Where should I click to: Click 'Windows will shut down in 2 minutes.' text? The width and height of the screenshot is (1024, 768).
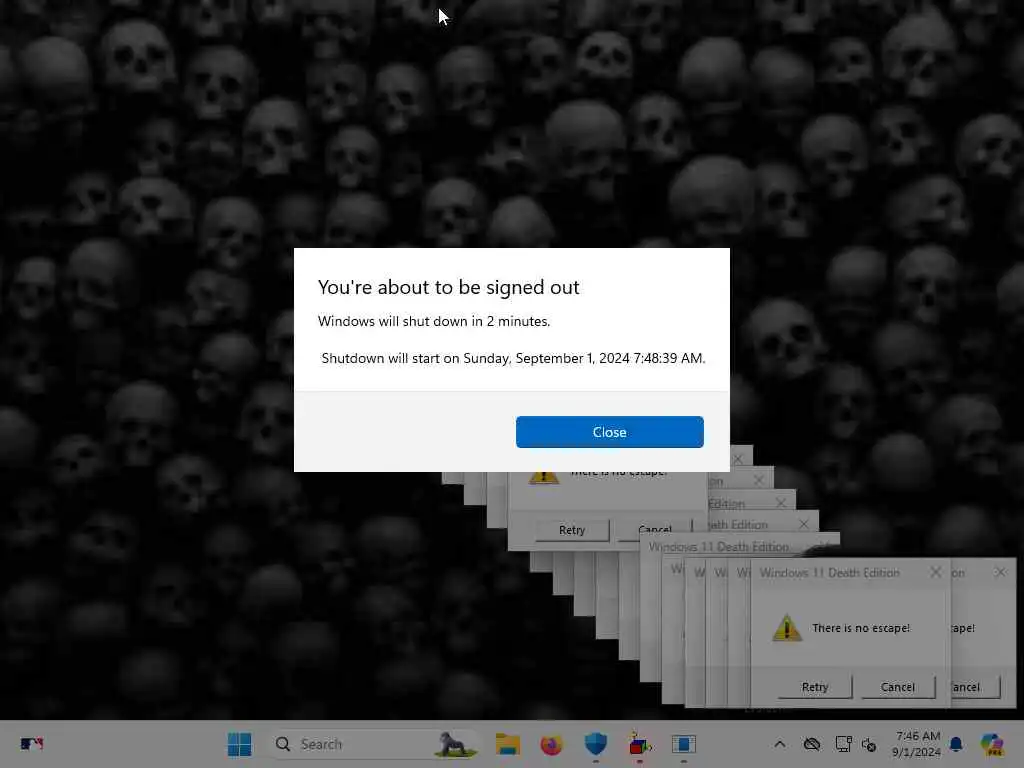click(434, 321)
